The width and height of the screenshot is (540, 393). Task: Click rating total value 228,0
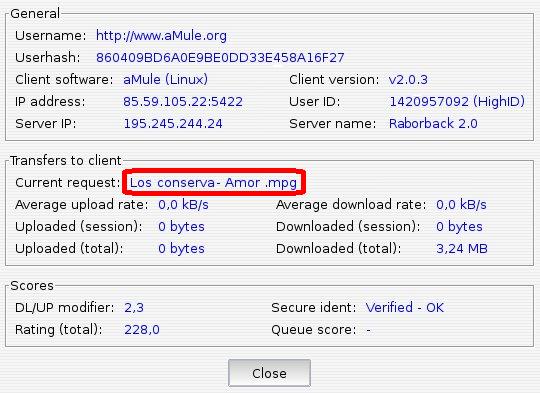(142, 330)
